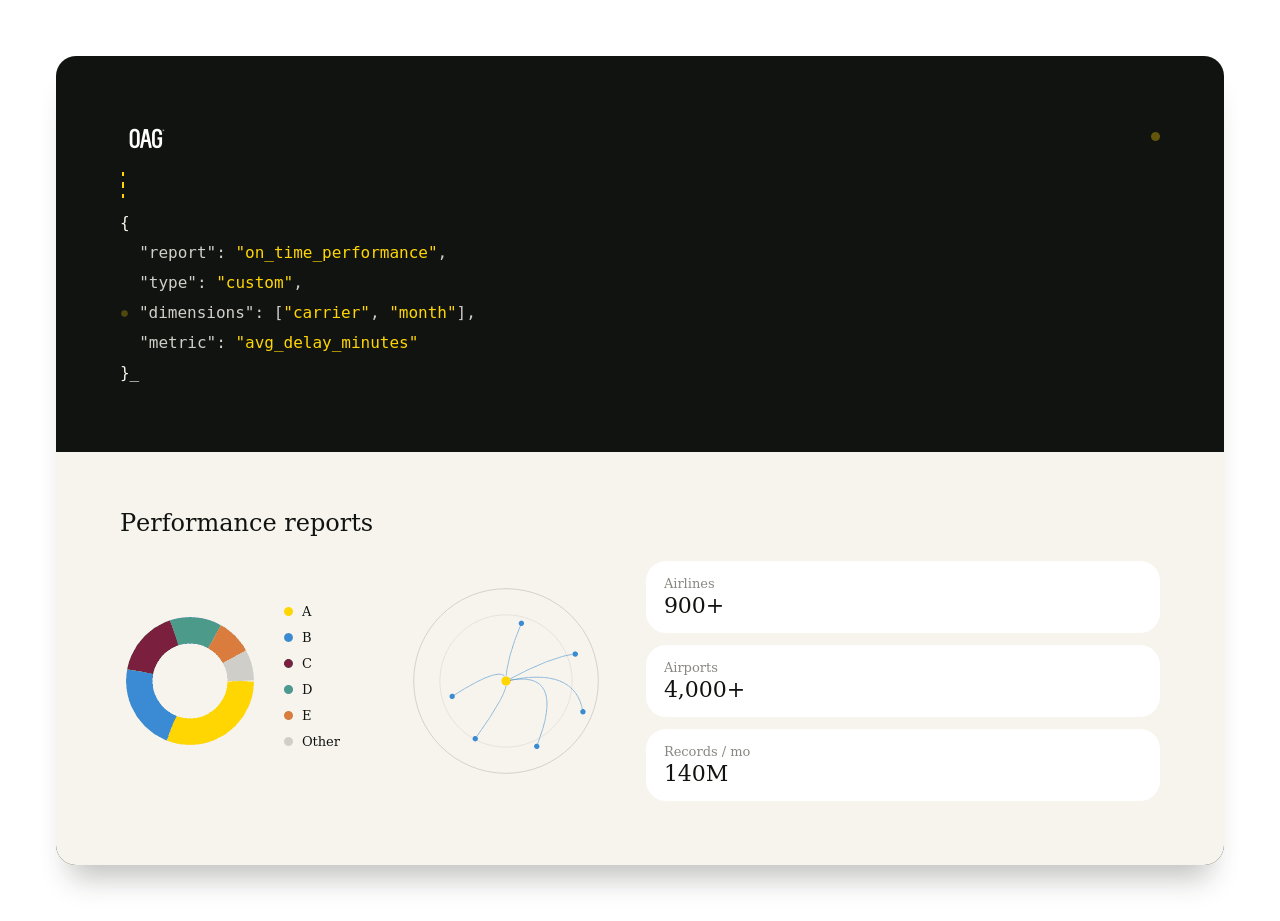Click the OAG logo

[146, 139]
